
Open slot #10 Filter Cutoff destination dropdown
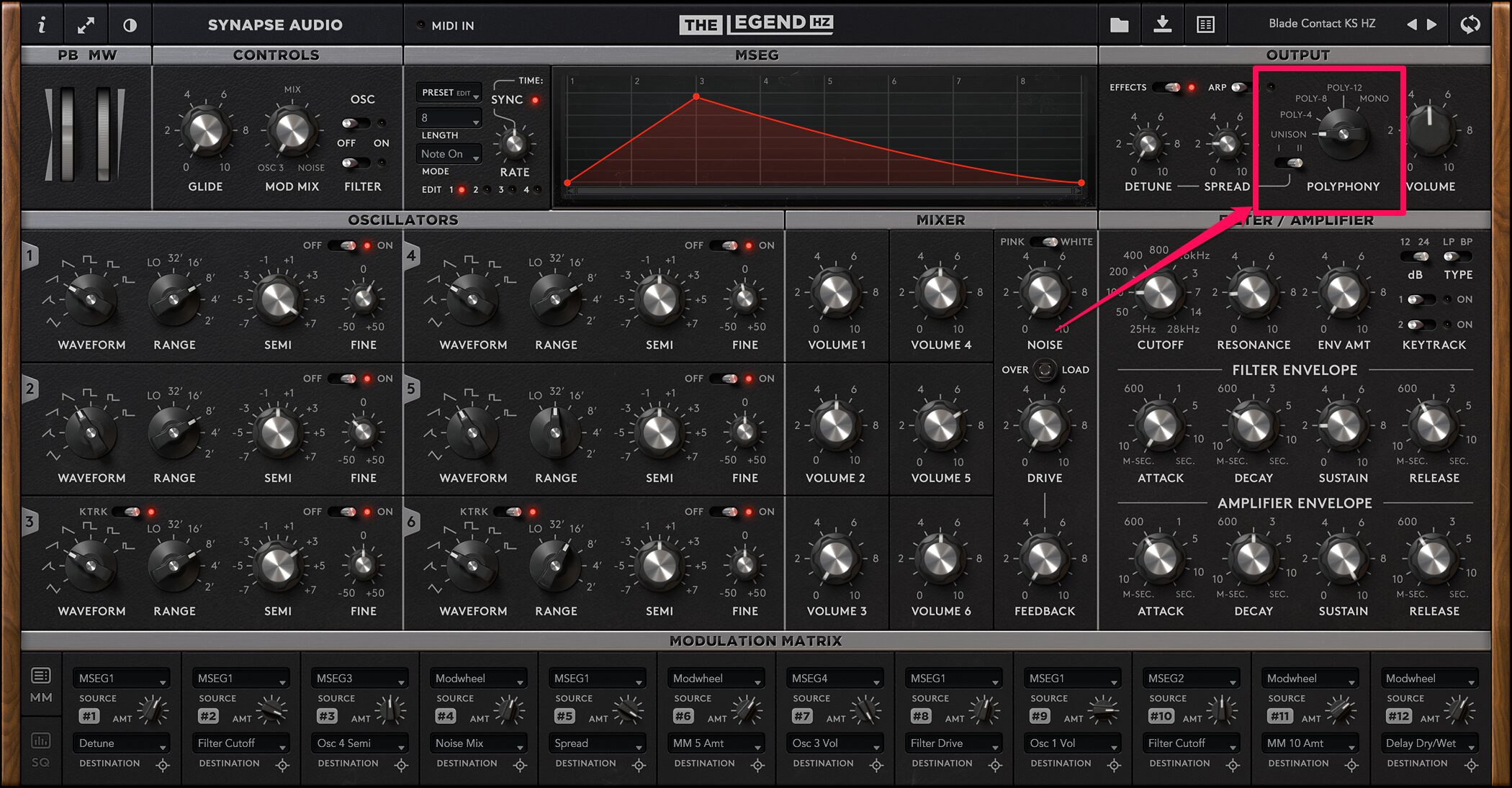(1191, 743)
